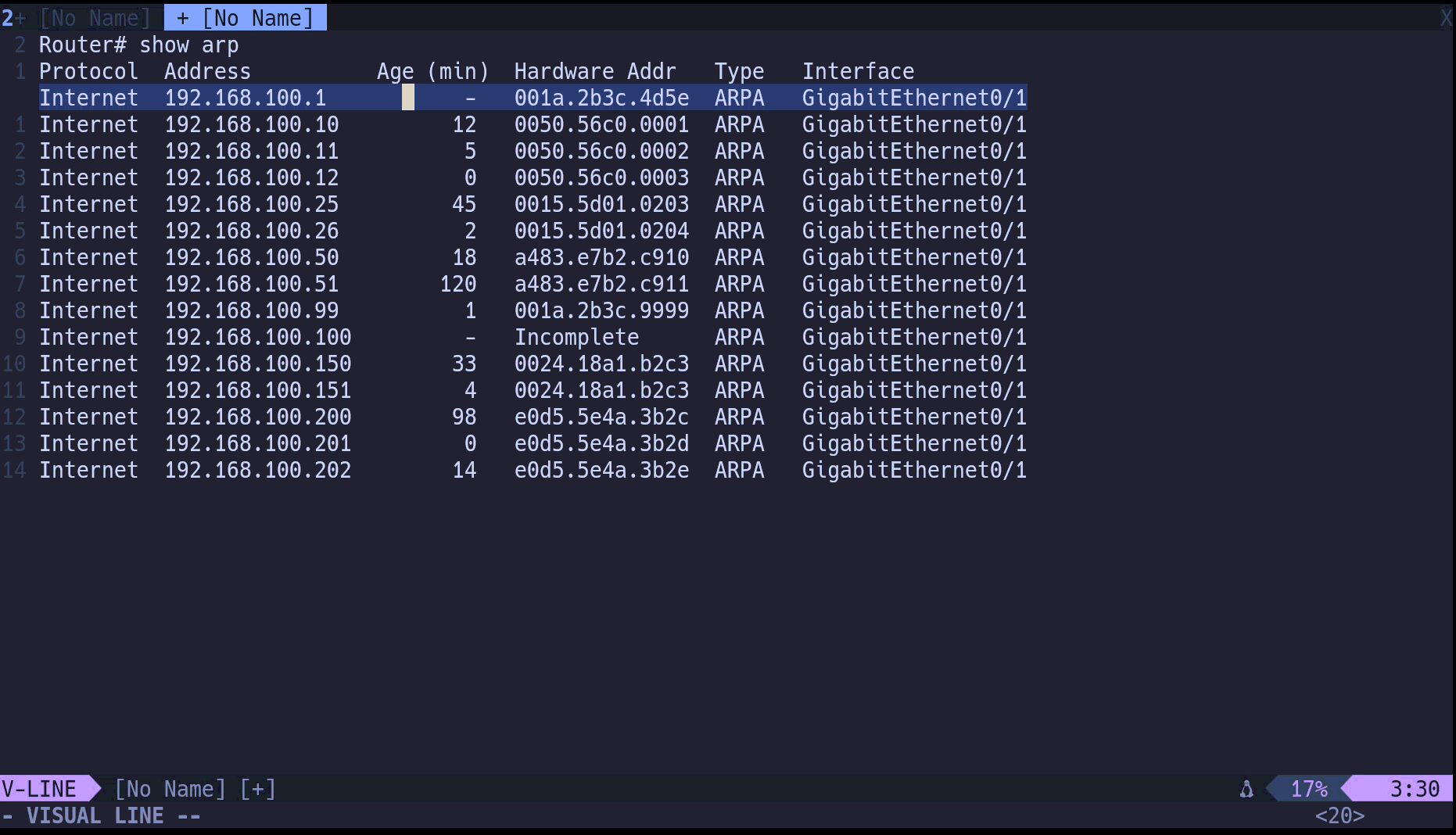Screen dimensions: 1456x835
Task: Click MAC address a483.e7b2.c910
Action: (601, 257)
